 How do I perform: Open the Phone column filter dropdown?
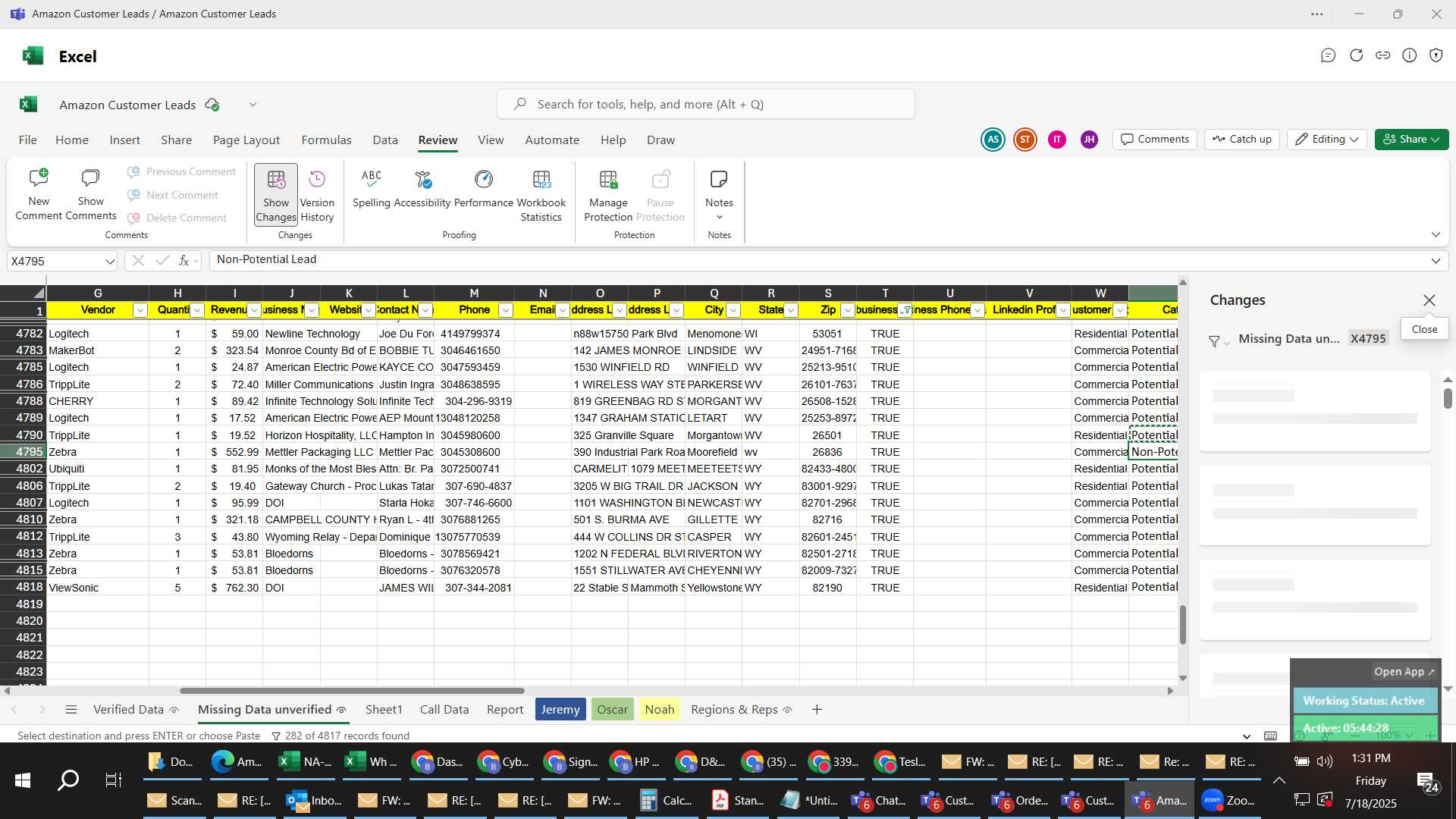[x=506, y=310]
